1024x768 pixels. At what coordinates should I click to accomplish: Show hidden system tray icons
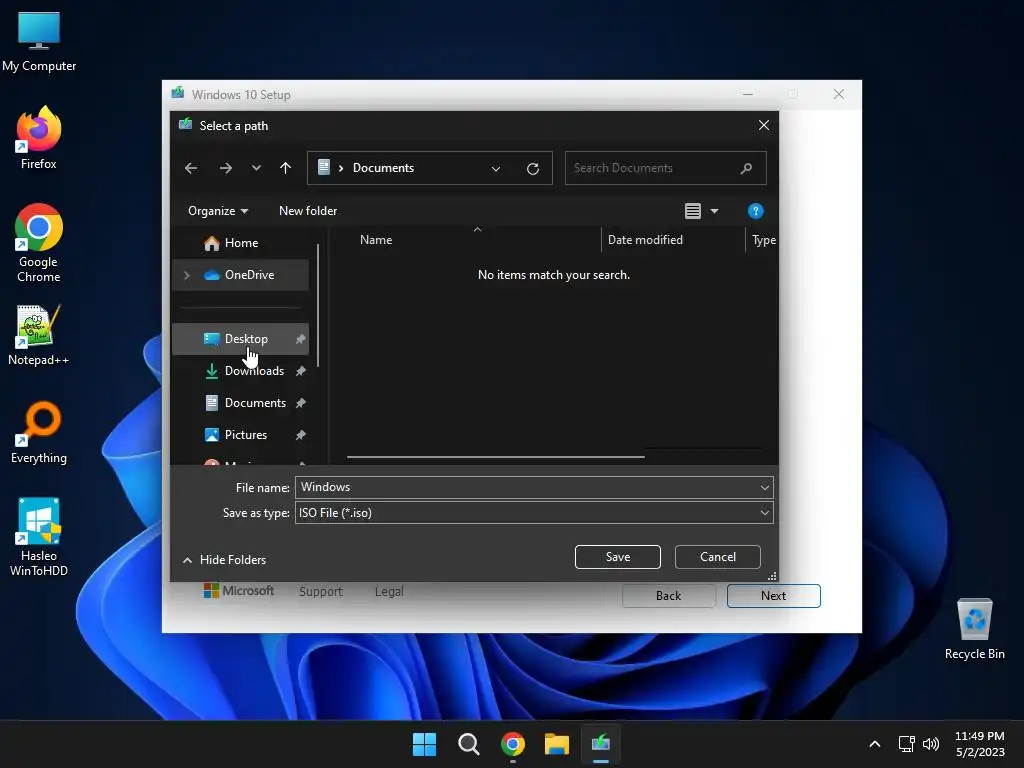pyautogui.click(x=875, y=744)
